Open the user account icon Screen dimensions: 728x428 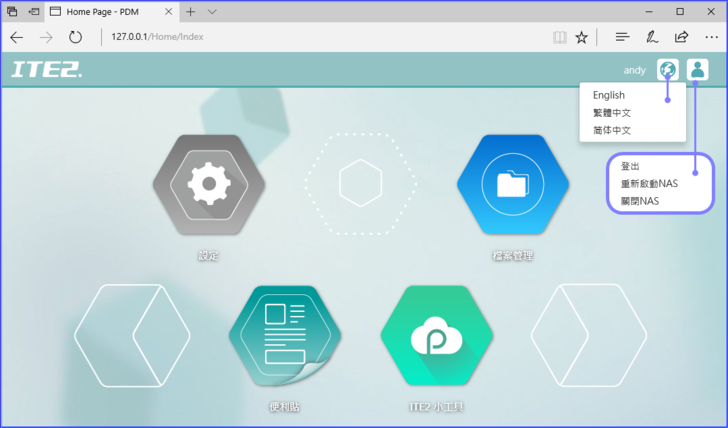pos(697,70)
